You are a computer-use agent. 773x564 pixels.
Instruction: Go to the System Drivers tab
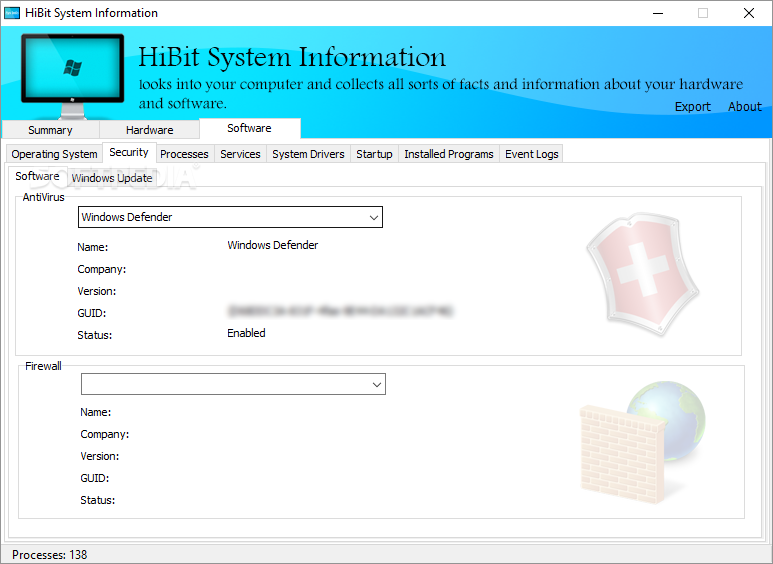[308, 154]
